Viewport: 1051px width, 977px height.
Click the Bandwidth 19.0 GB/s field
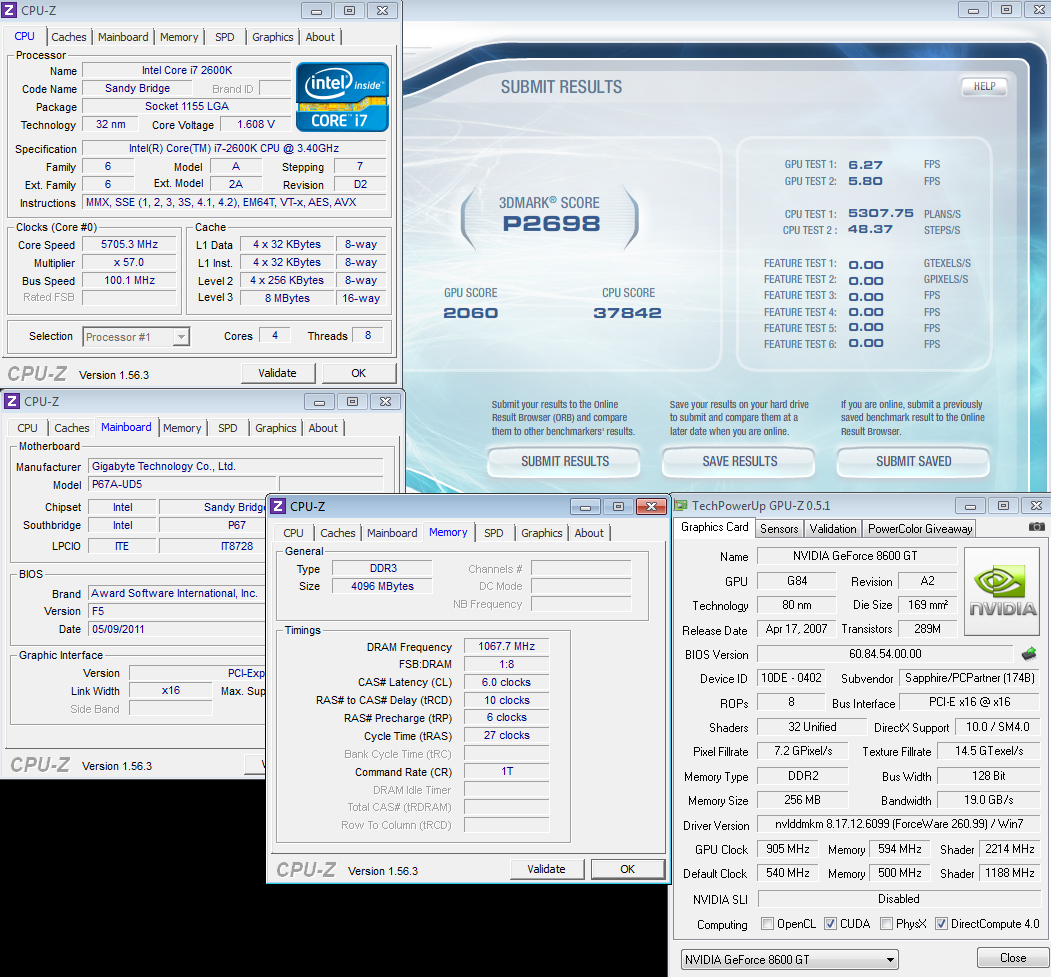point(989,800)
